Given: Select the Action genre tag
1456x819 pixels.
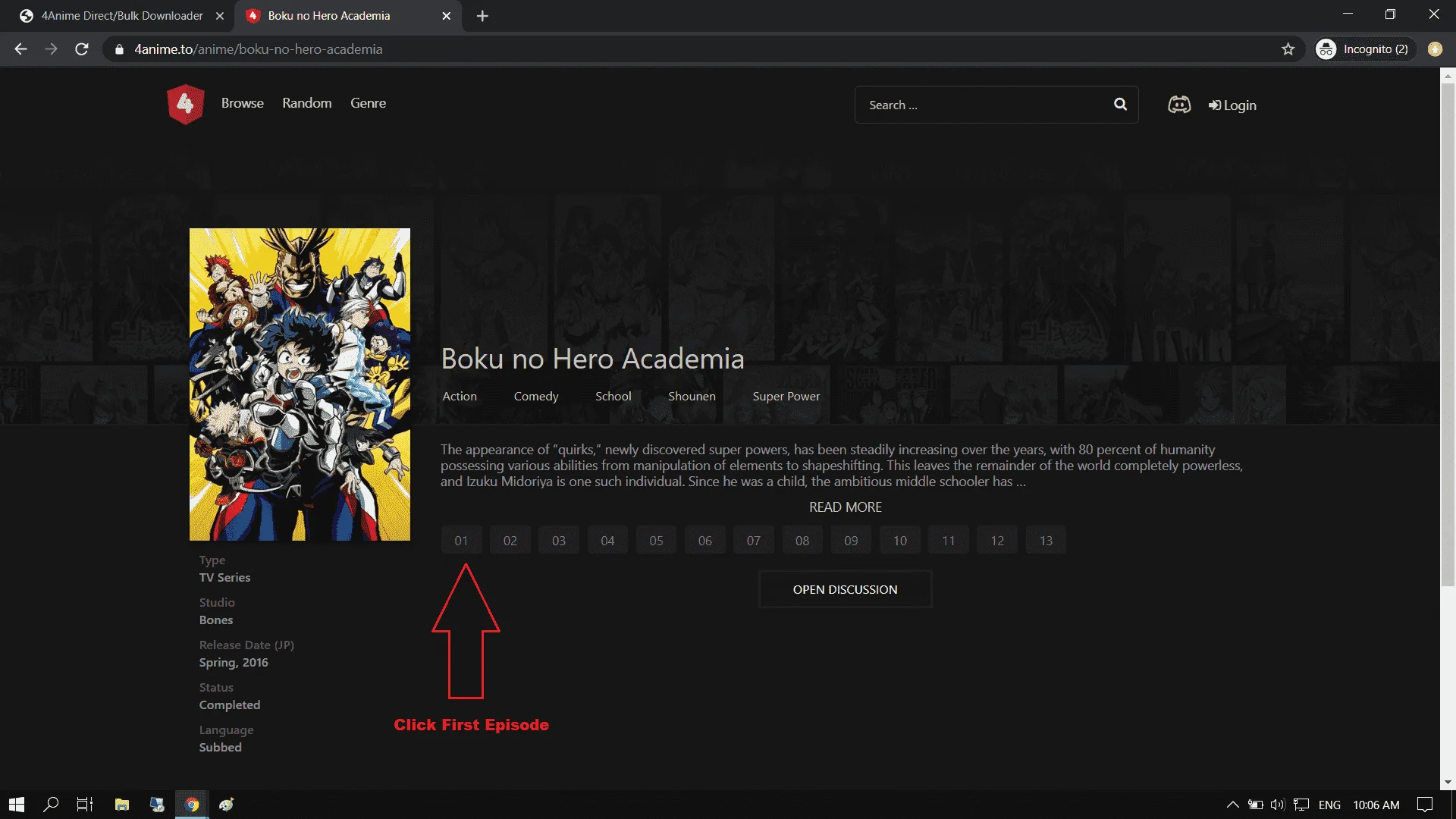Looking at the screenshot, I should click(x=460, y=397).
